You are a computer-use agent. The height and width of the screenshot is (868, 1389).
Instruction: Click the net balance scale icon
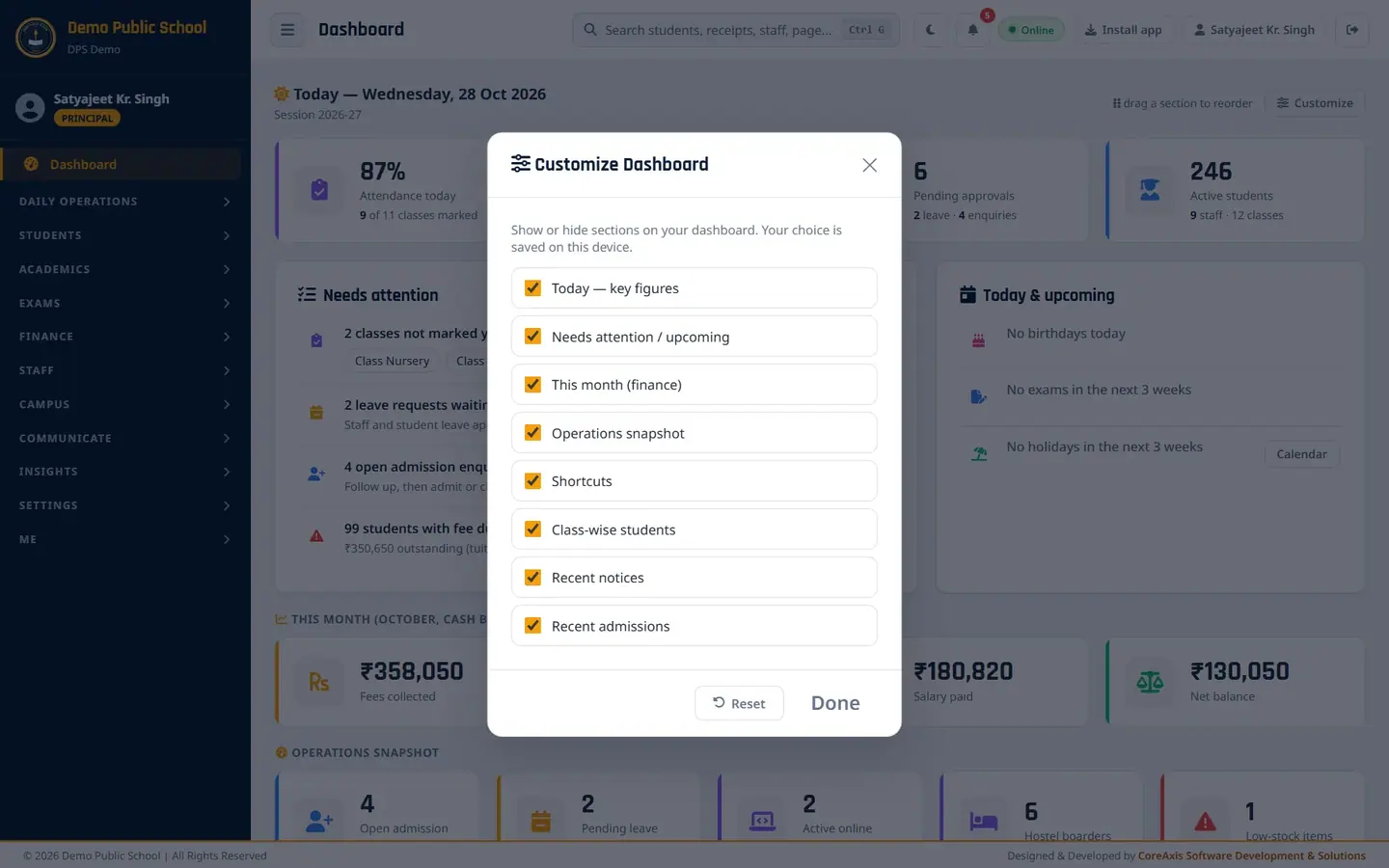point(1150,682)
